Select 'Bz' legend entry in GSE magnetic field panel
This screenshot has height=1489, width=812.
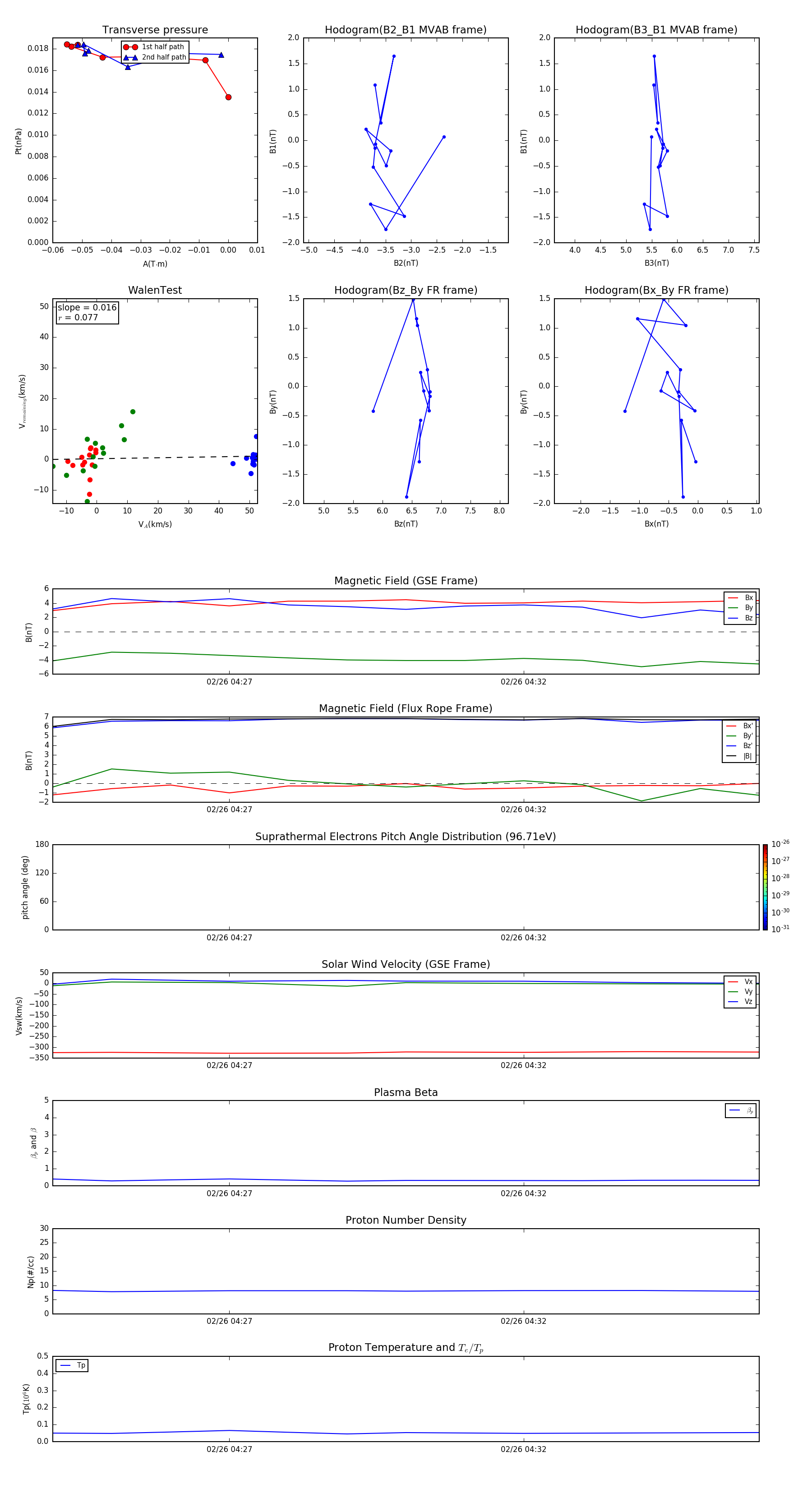click(740, 619)
